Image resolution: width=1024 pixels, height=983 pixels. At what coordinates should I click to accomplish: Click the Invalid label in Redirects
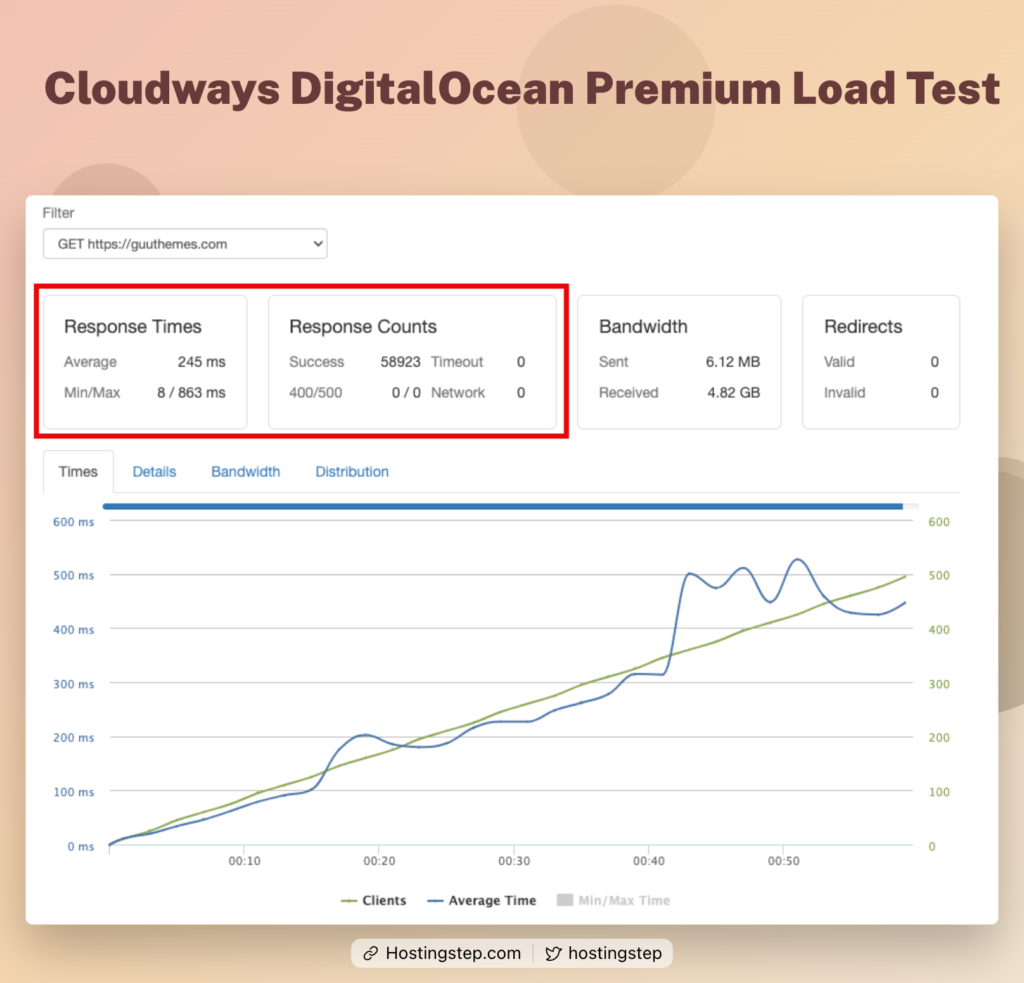click(844, 393)
